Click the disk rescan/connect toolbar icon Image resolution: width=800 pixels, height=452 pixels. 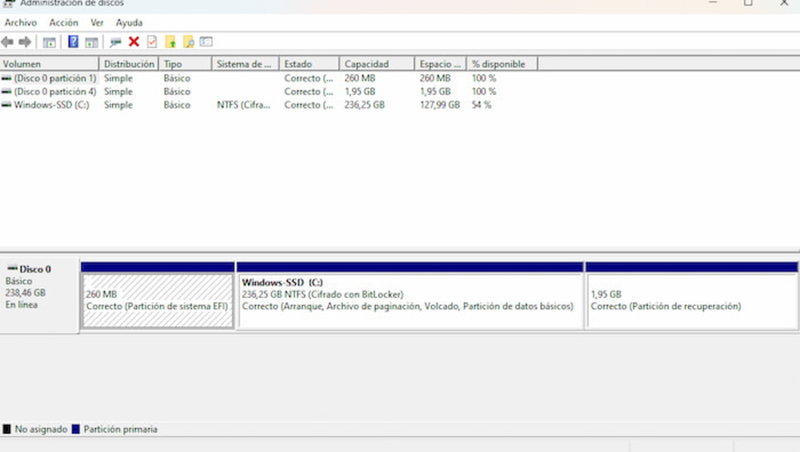point(116,42)
